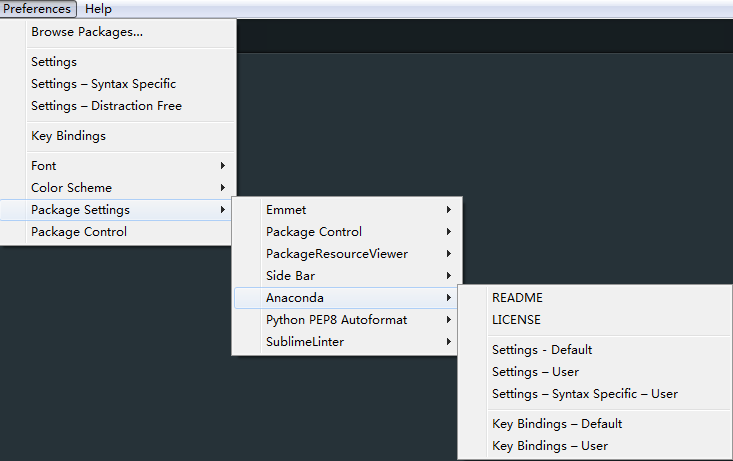
Task: Expand Python PEP8 Autoformat submenu
Action: pyautogui.click(x=345, y=319)
